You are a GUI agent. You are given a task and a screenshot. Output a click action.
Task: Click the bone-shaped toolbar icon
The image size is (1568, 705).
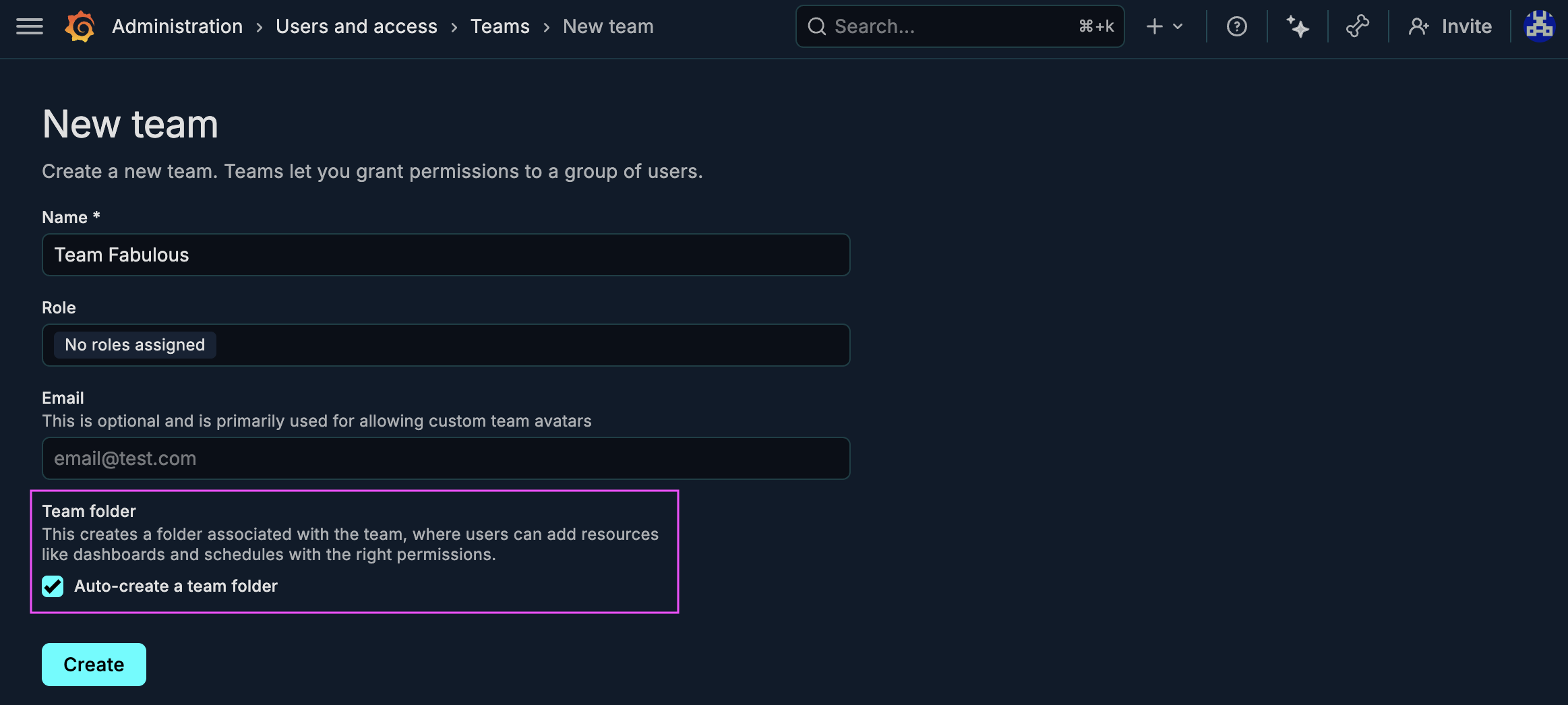click(x=1358, y=26)
